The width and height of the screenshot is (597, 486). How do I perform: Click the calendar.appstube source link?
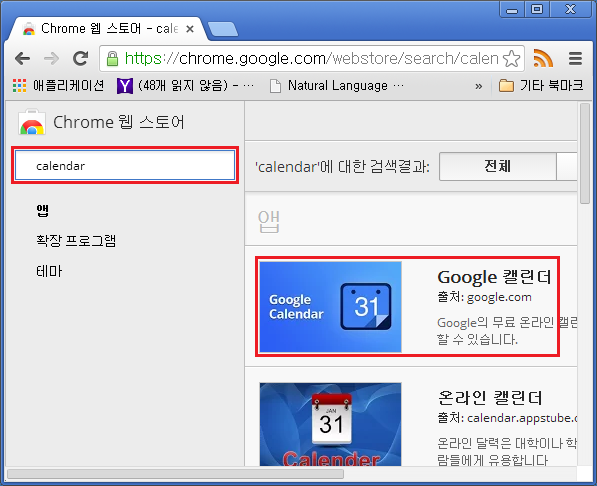(x=522, y=418)
